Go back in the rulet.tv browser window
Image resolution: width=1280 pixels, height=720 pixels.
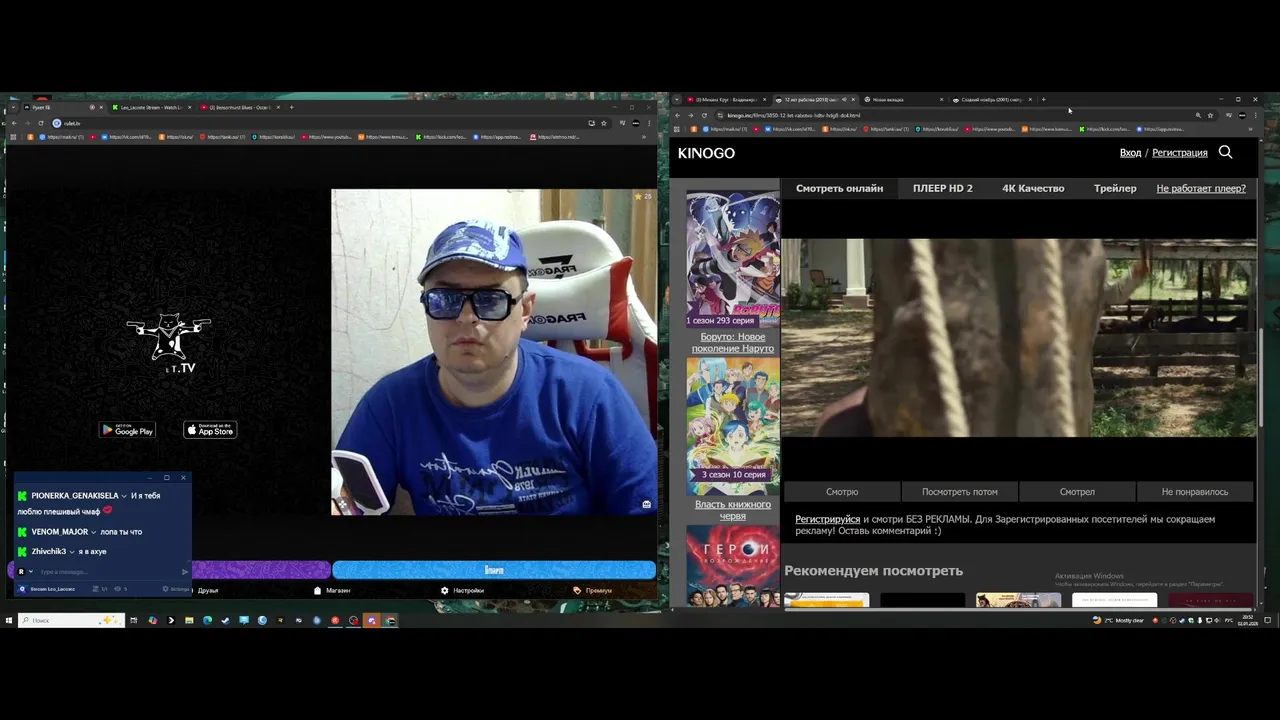tap(14, 123)
